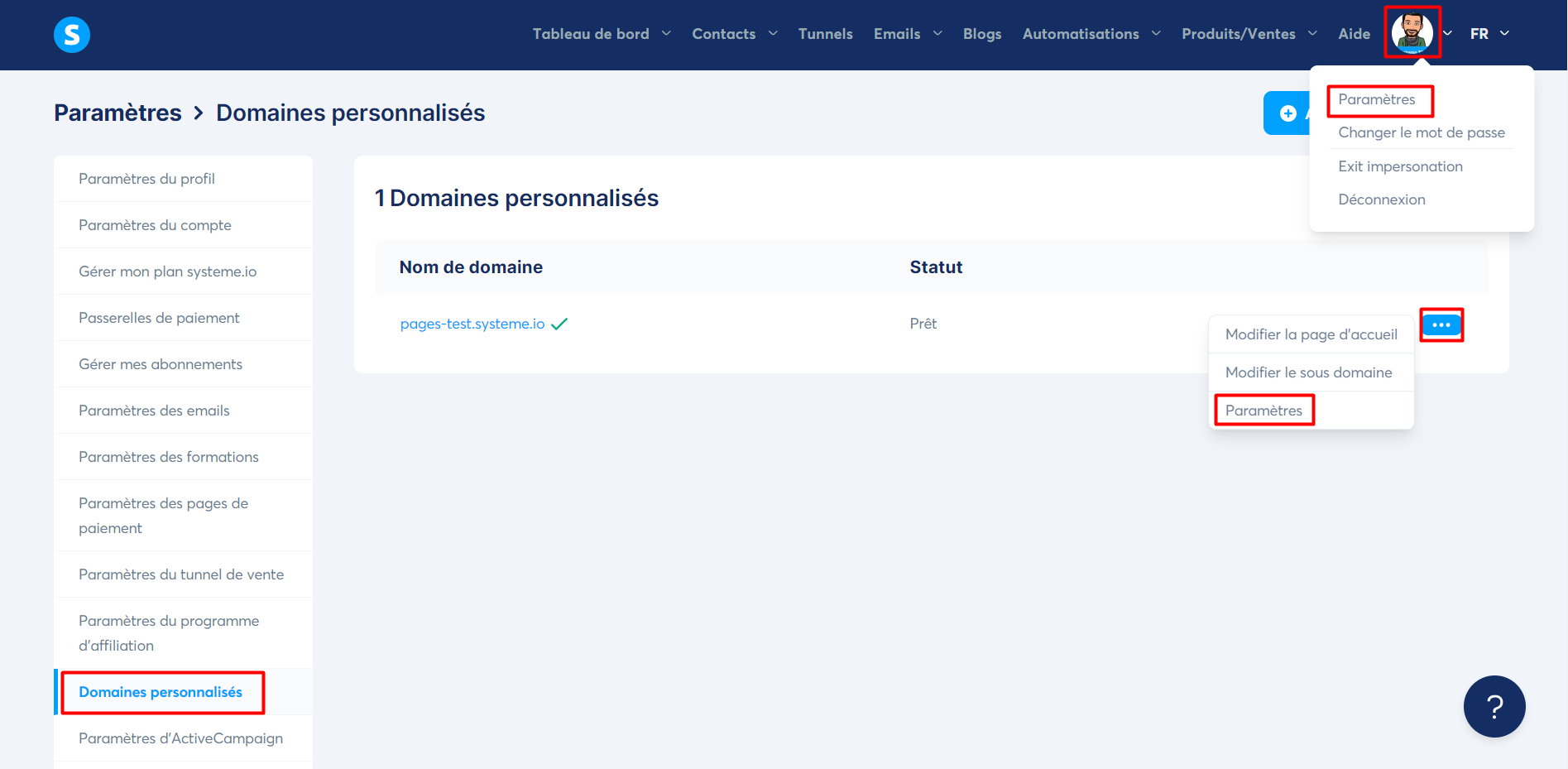Open Paramètres du programme d'affiliation
1568x769 pixels.
coord(183,633)
